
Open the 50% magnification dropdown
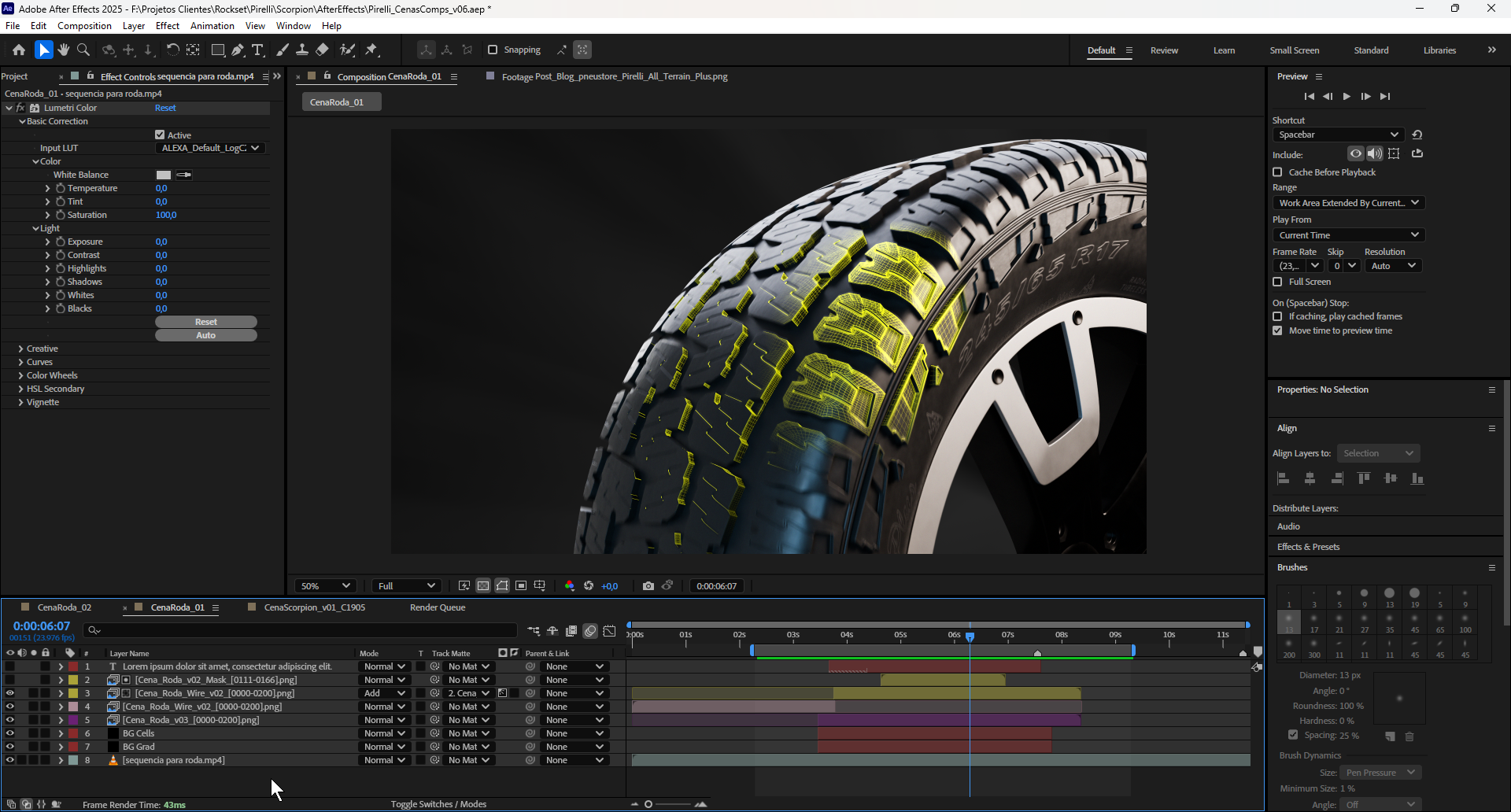click(326, 585)
